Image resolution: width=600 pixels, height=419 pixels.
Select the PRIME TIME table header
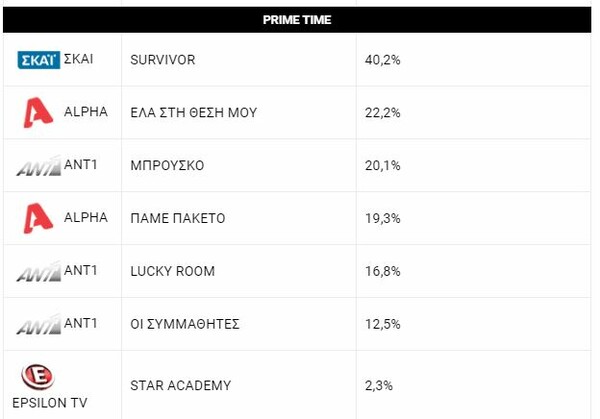click(297, 20)
